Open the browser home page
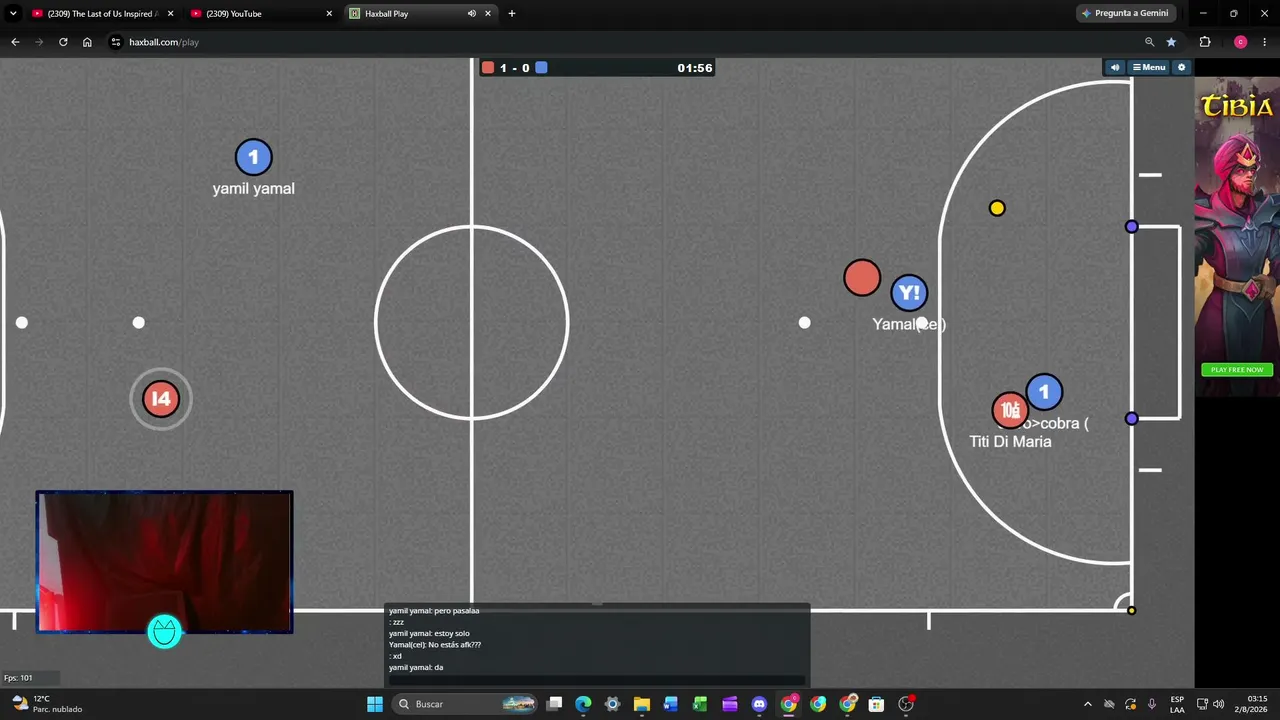This screenshot has width=1280, height=720. coord(87,42)
